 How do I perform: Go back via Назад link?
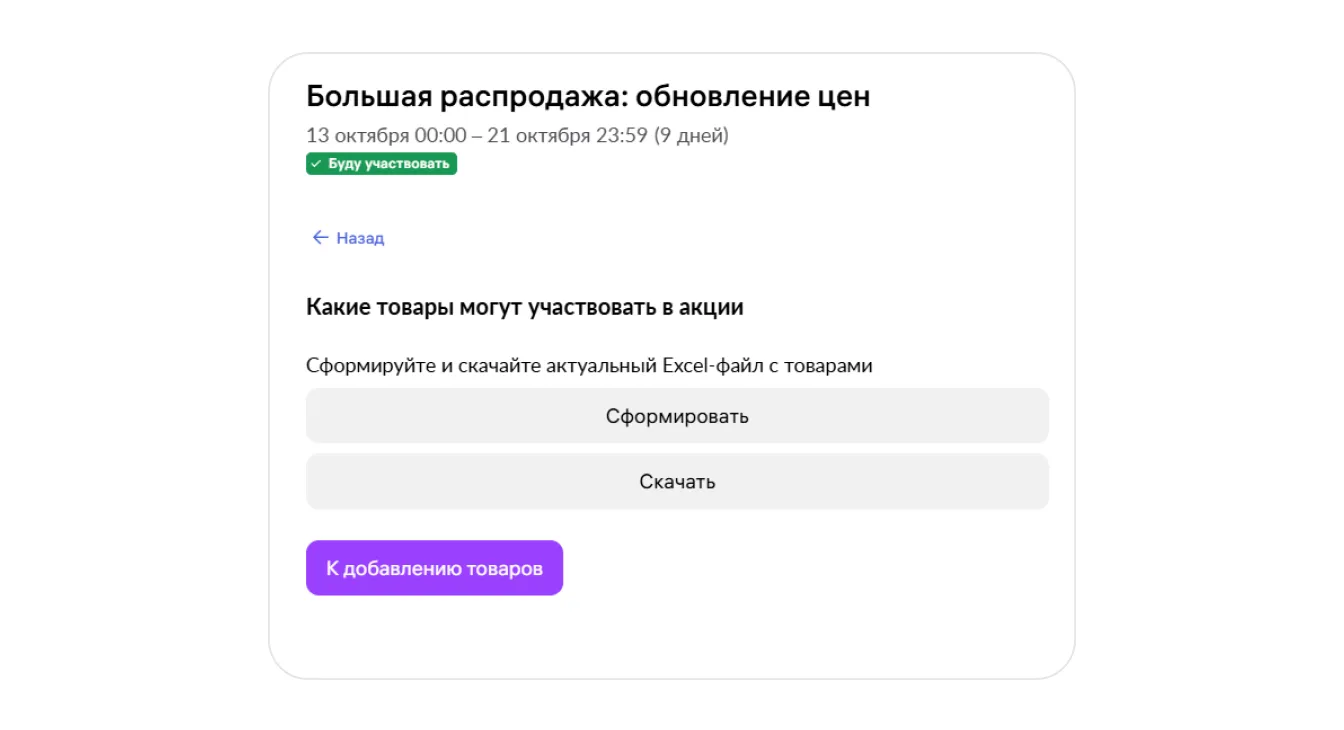pyautogui.click(x=348, y=238)
